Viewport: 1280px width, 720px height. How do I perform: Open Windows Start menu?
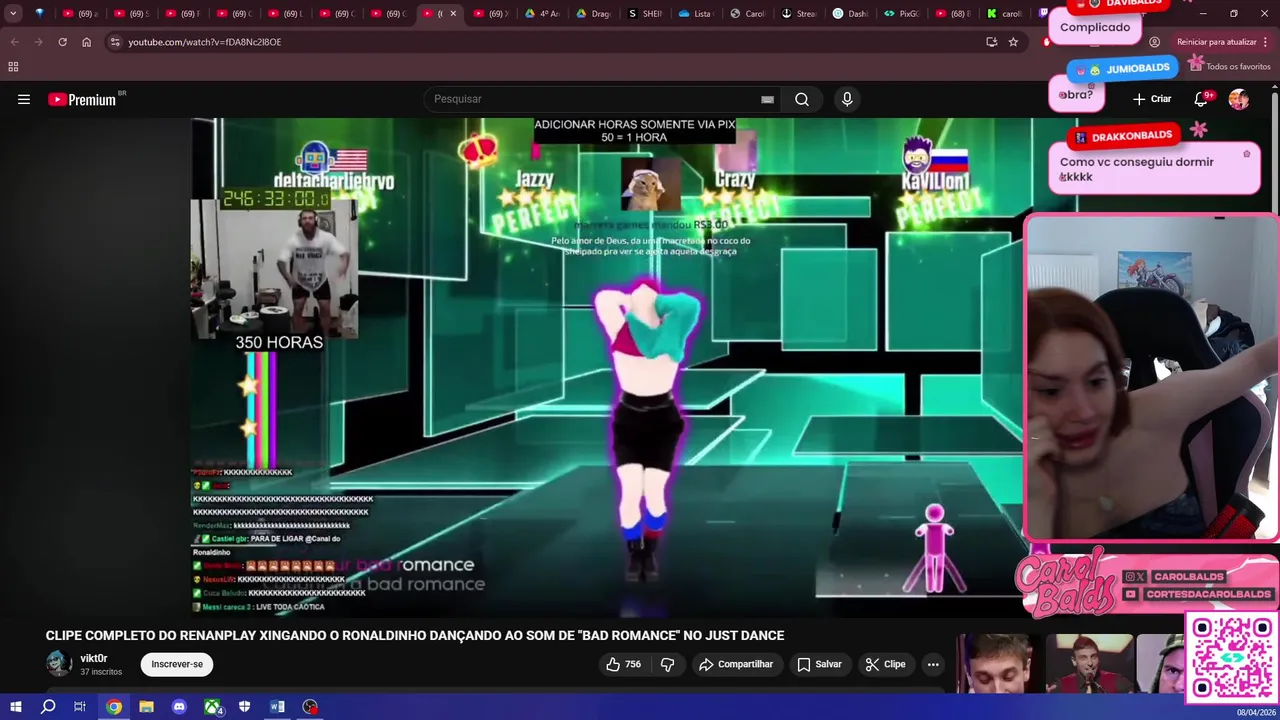pos(16,707)
